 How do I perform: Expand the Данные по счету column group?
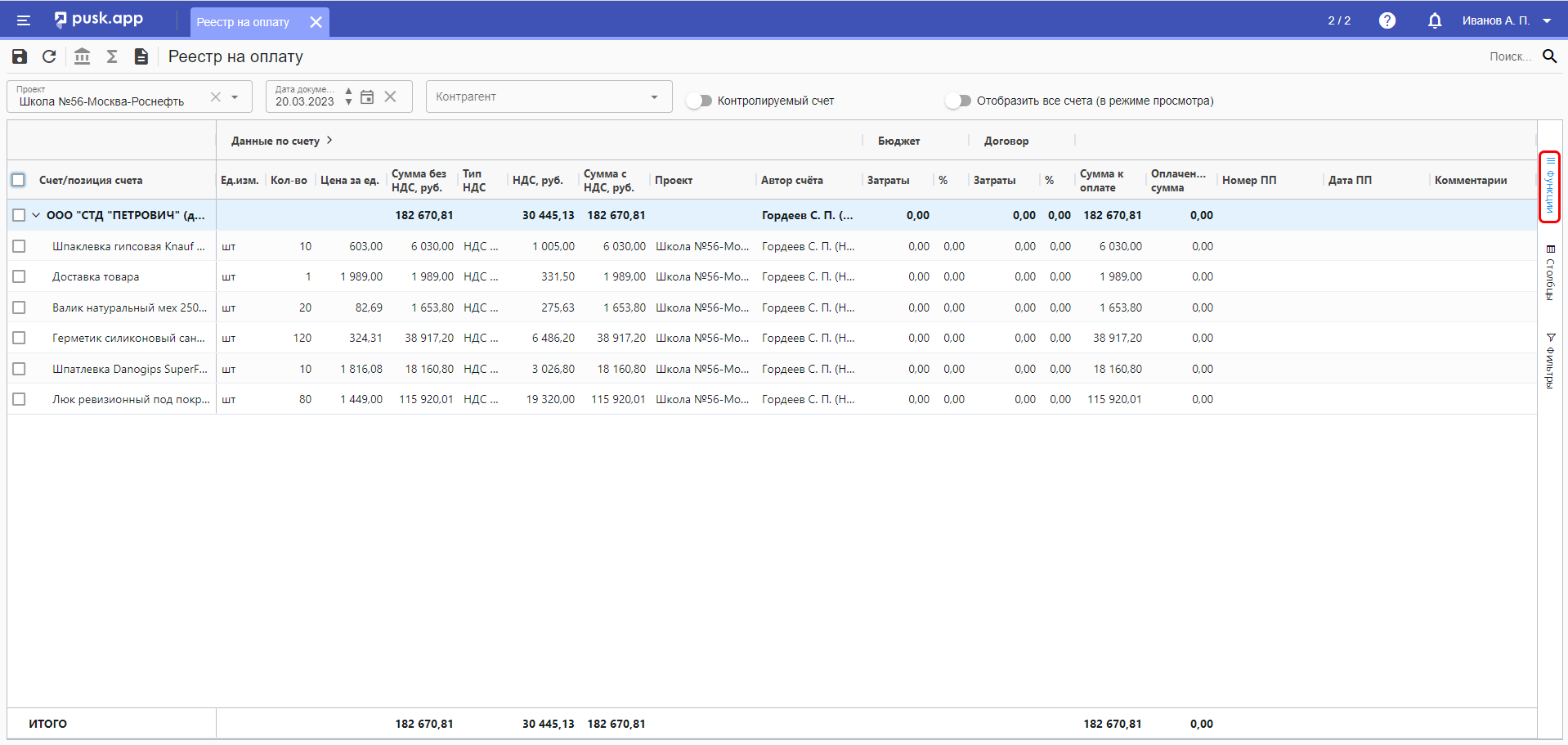tap(329, 141)
